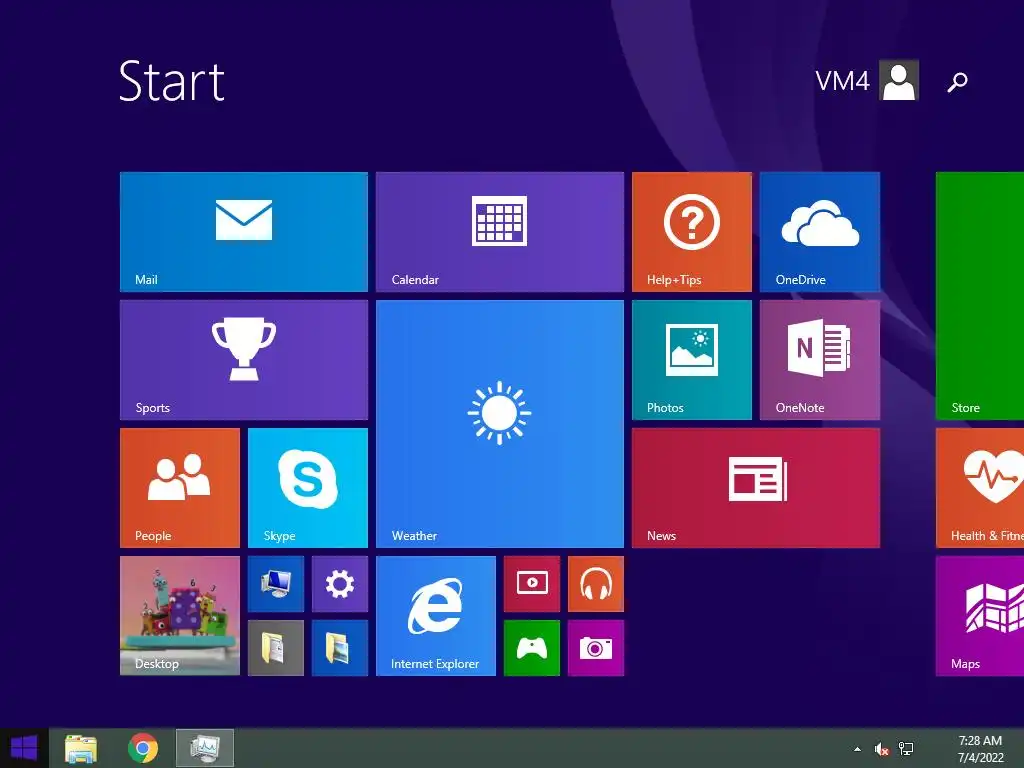
Task: Open the OneNote tile
Action: point(820,360)
